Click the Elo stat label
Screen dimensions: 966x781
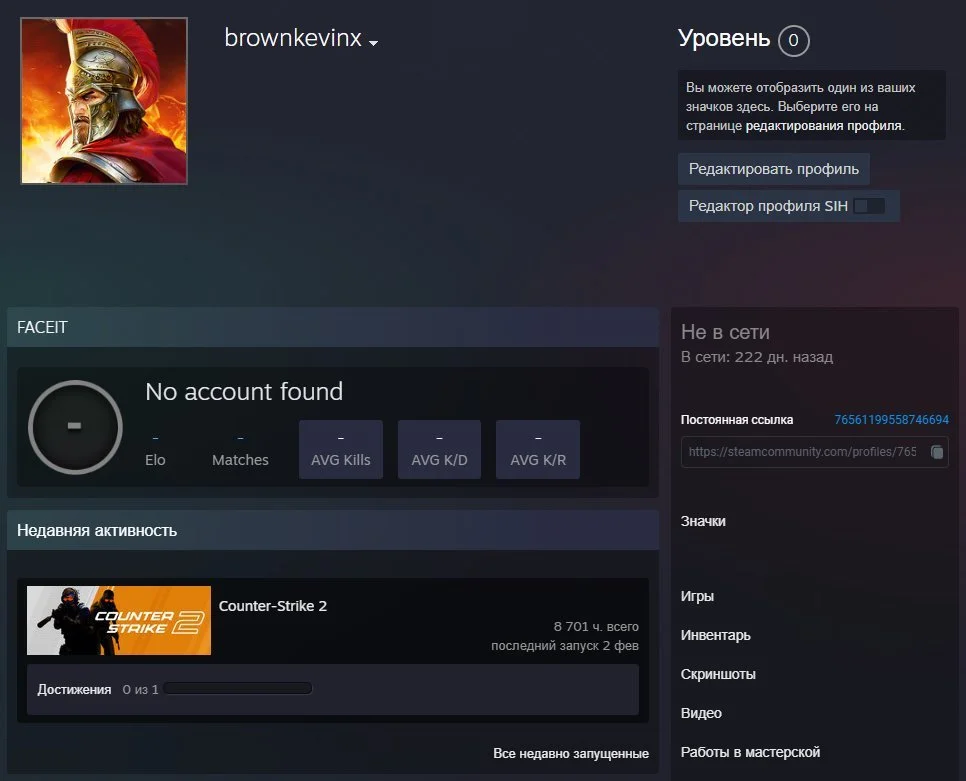tap(155, 460)
